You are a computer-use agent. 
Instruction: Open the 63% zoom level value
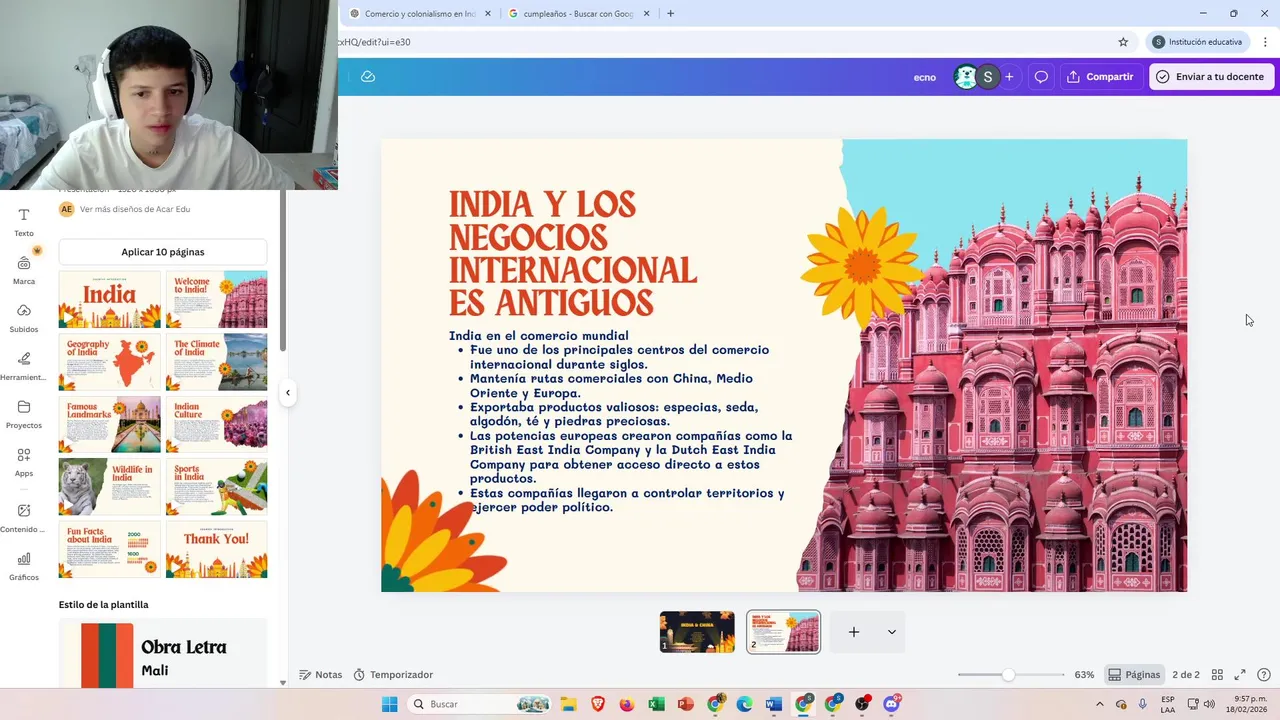tap(1084, 675)
